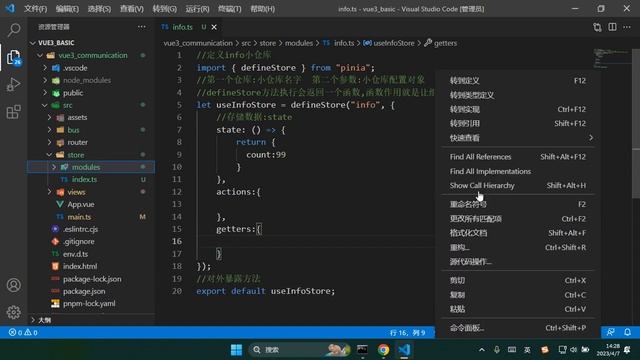
Task: Switch to VS Code taskbar icon
Action: tap(404, 350)
